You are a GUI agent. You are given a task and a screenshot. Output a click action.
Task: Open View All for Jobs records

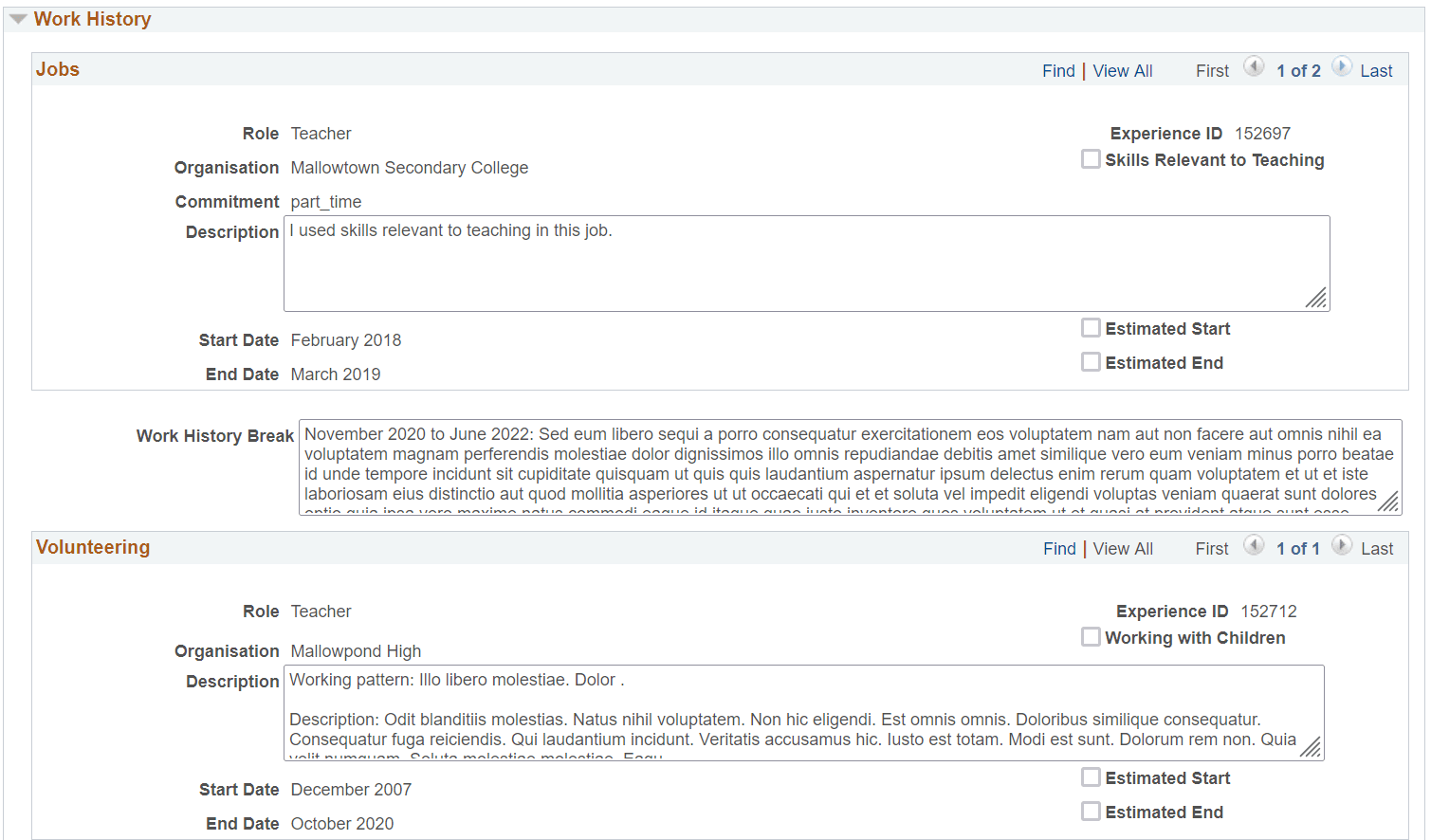1123,70
